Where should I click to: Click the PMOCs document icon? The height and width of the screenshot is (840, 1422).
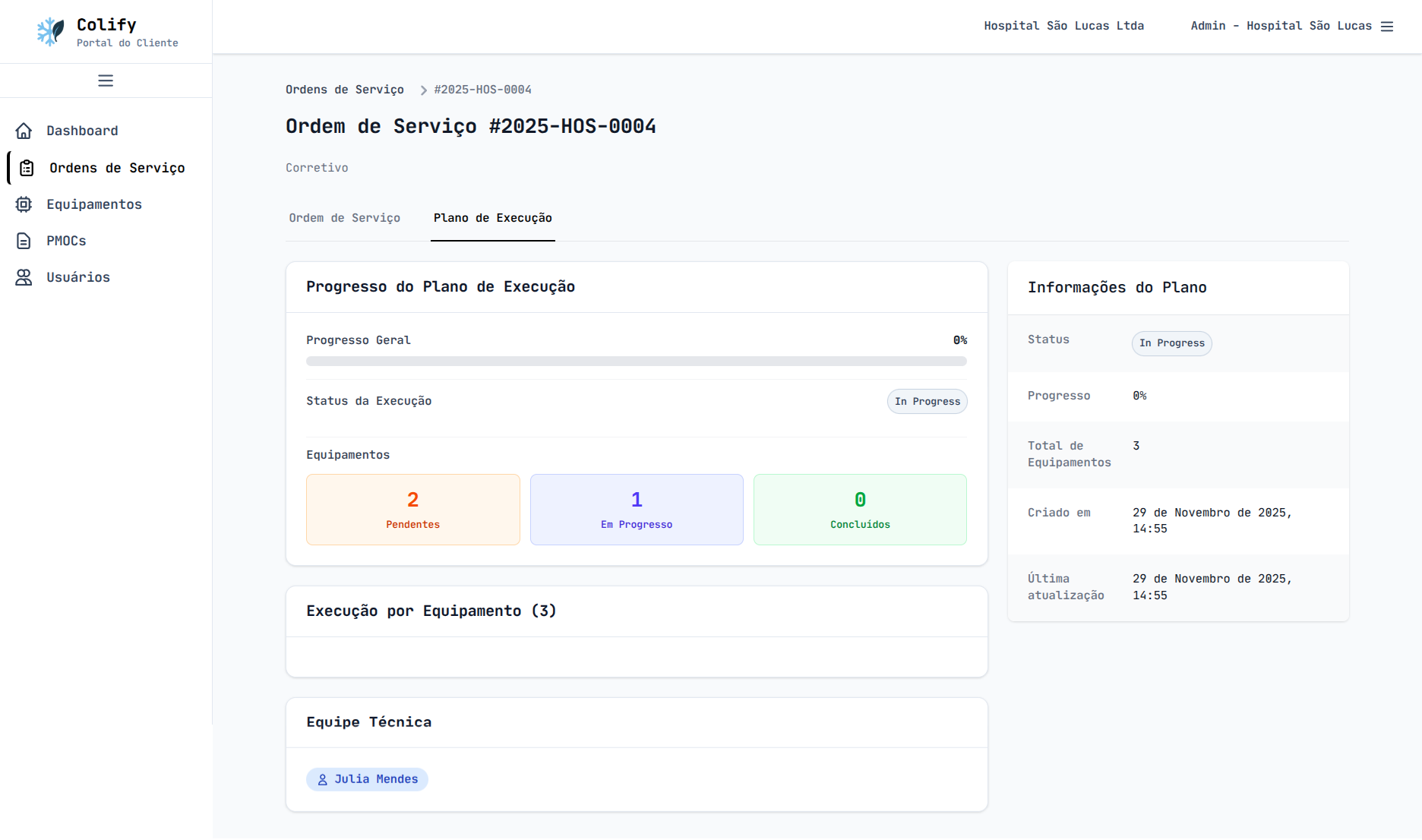pos(24,241)
